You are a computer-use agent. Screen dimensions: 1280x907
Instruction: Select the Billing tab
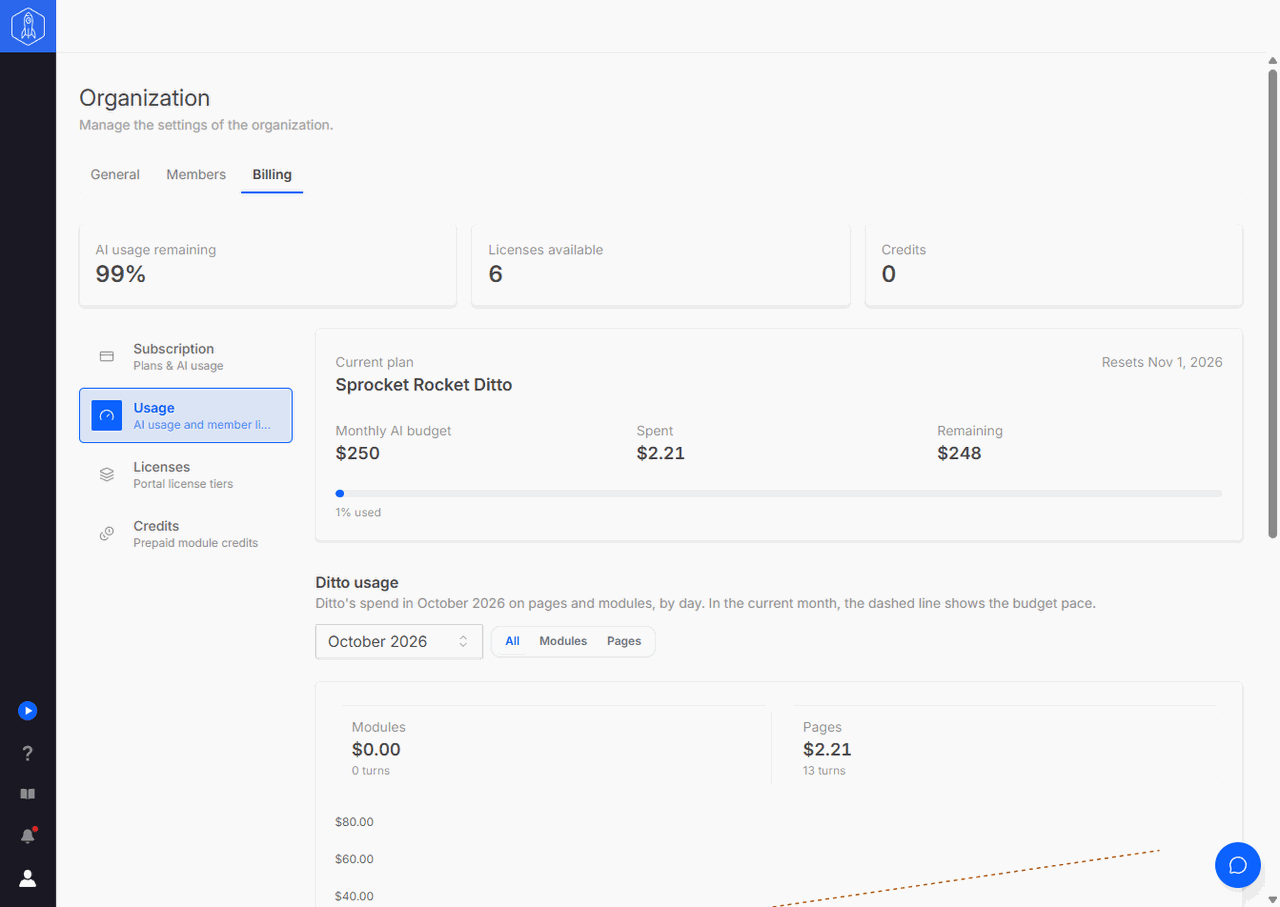272,174
